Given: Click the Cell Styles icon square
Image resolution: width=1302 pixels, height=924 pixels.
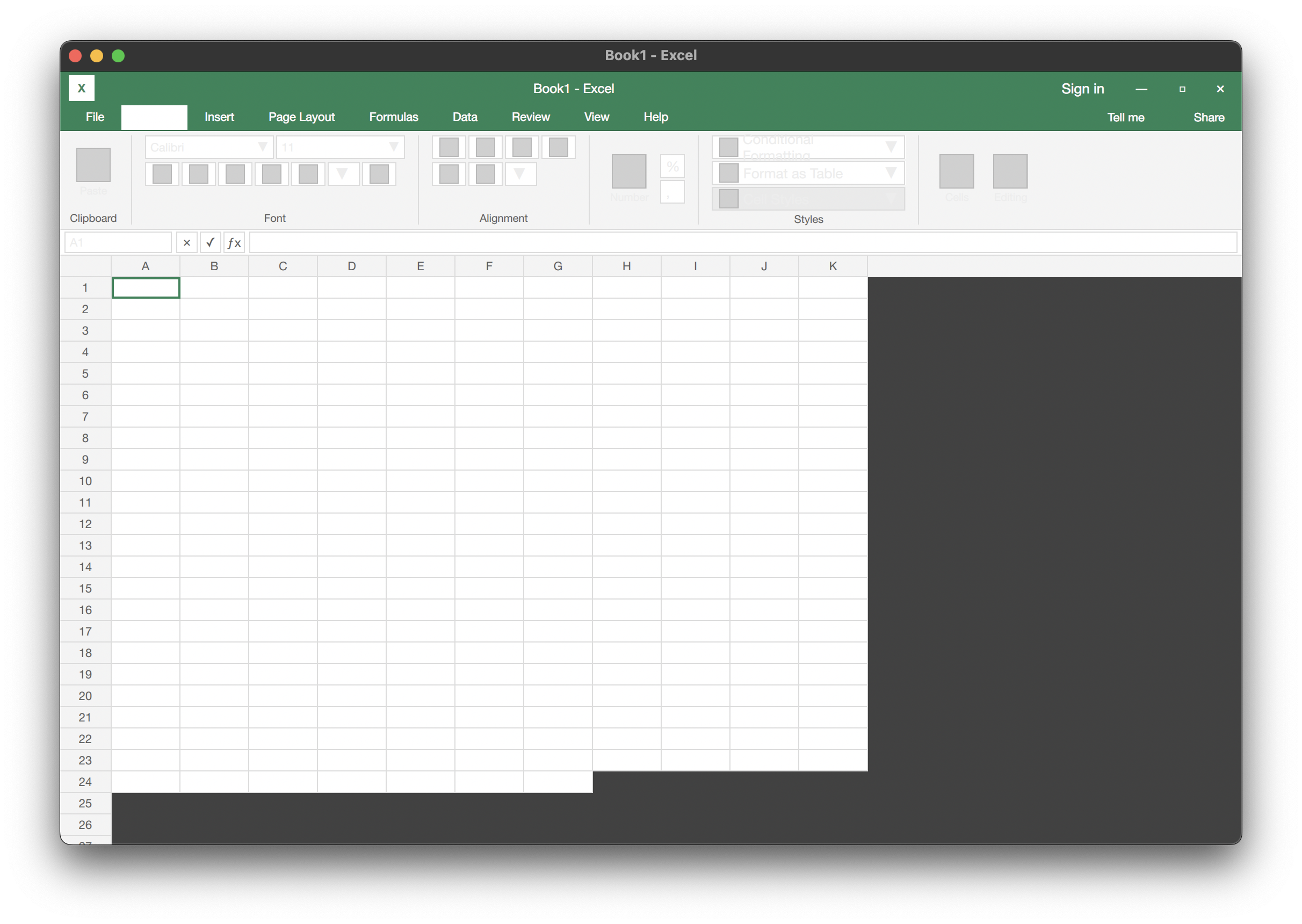Looking at the screenshot, I should point(729,199).
